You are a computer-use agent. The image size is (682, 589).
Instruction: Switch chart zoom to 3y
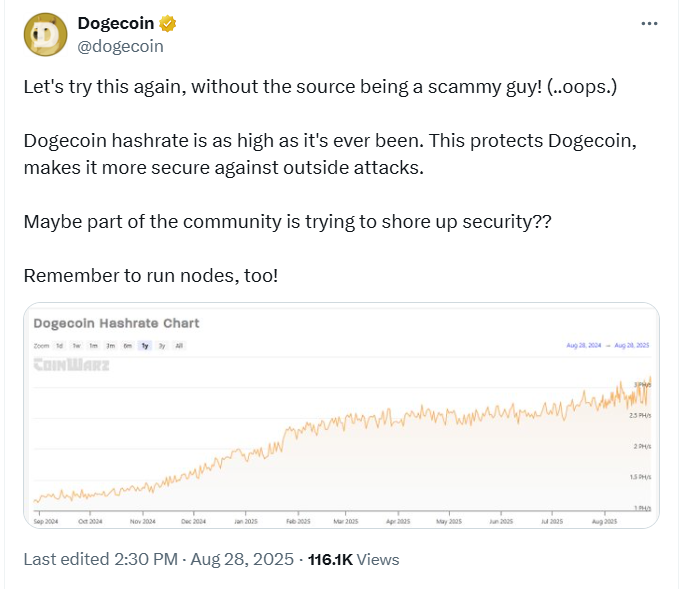(161, 346)
